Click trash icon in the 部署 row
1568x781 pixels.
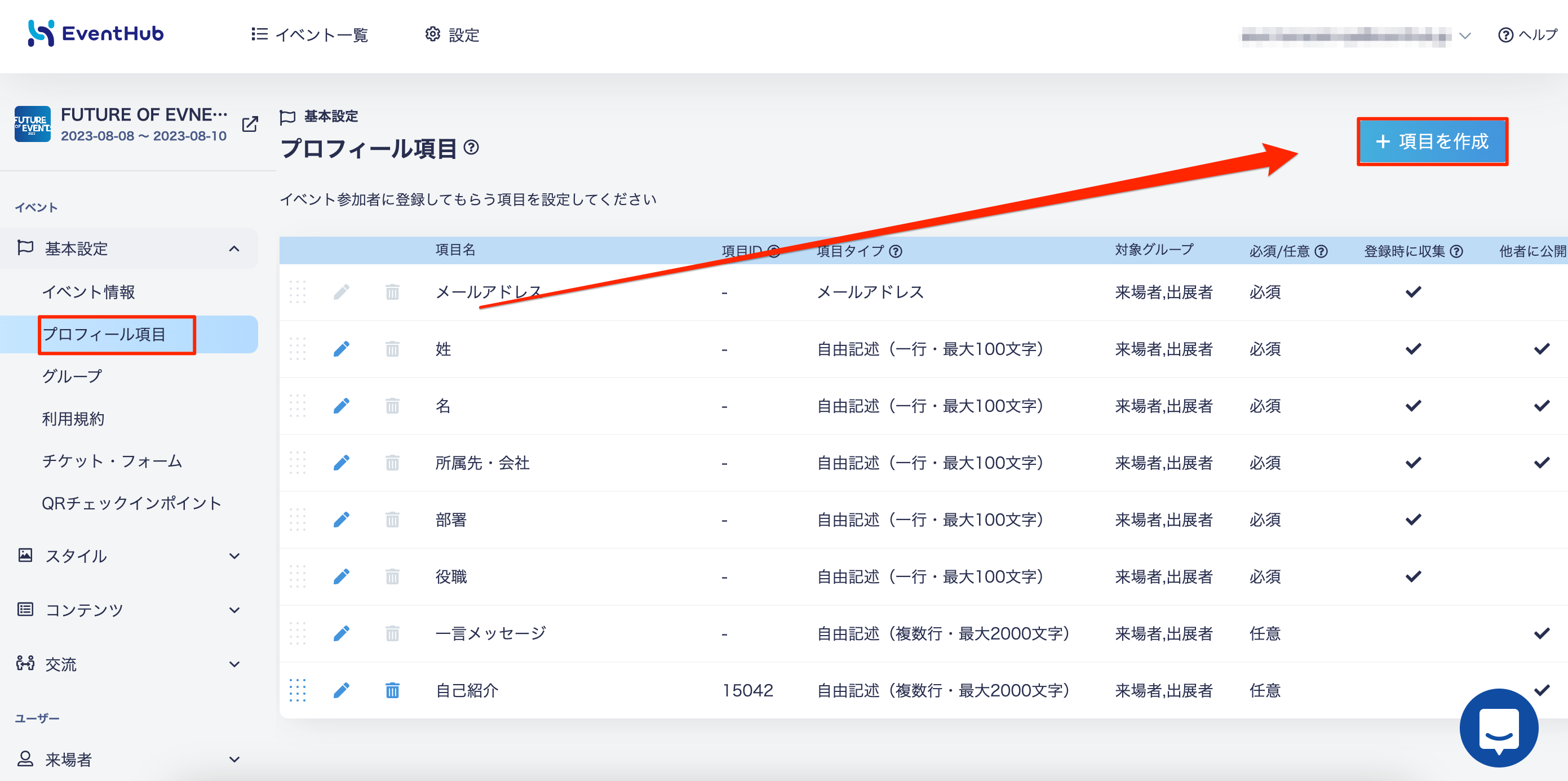click(x=393, y=520)
